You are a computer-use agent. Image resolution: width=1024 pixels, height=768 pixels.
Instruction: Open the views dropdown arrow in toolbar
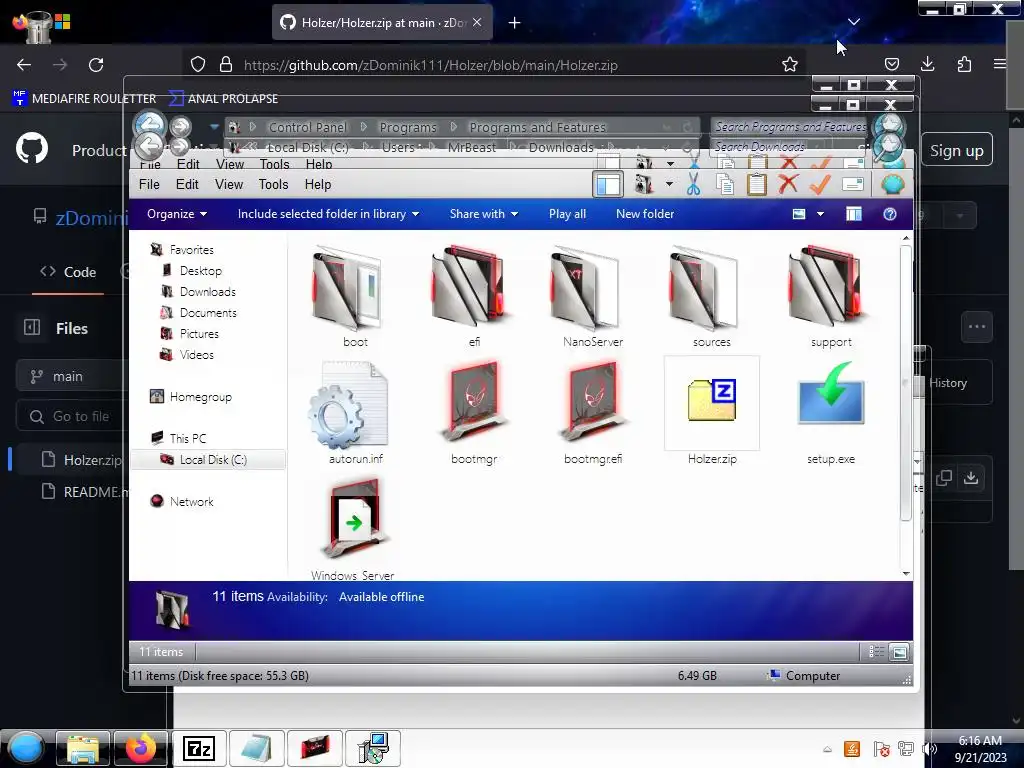point(669,185)
